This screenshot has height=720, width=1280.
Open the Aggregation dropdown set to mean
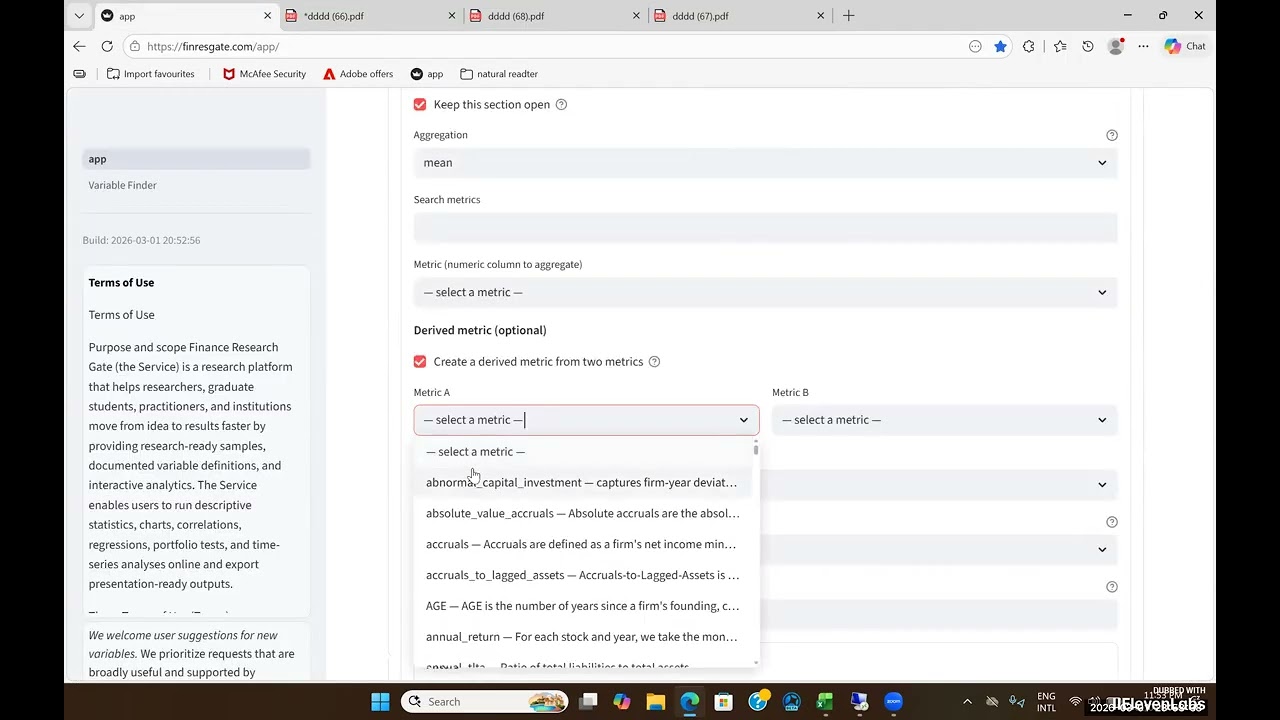pyautogui.click(x=765, y=162)
